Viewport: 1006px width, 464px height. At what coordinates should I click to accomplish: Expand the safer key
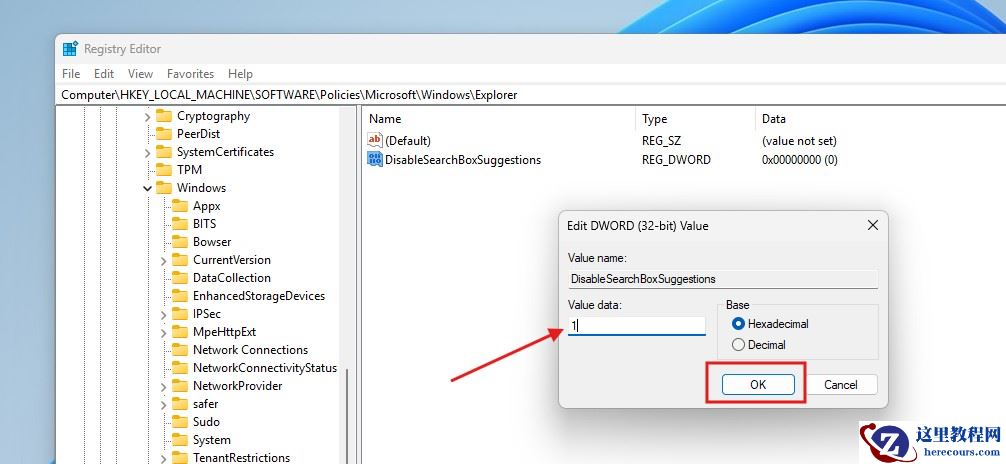[164, 404]
